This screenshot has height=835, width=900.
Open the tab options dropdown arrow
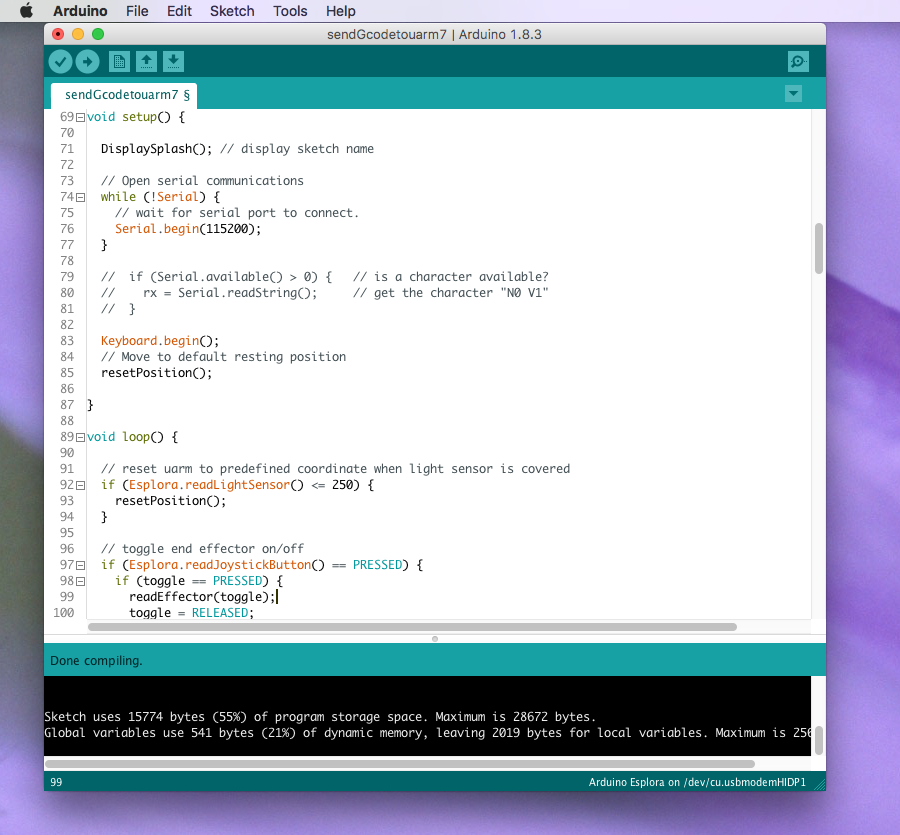pyautogui.click(x=793, y=94)
